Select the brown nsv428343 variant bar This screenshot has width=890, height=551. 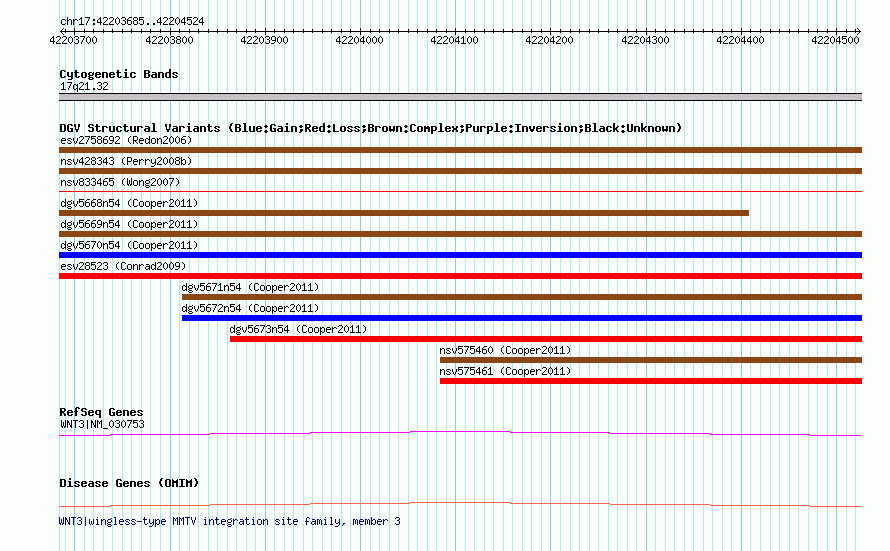(460, 171)
